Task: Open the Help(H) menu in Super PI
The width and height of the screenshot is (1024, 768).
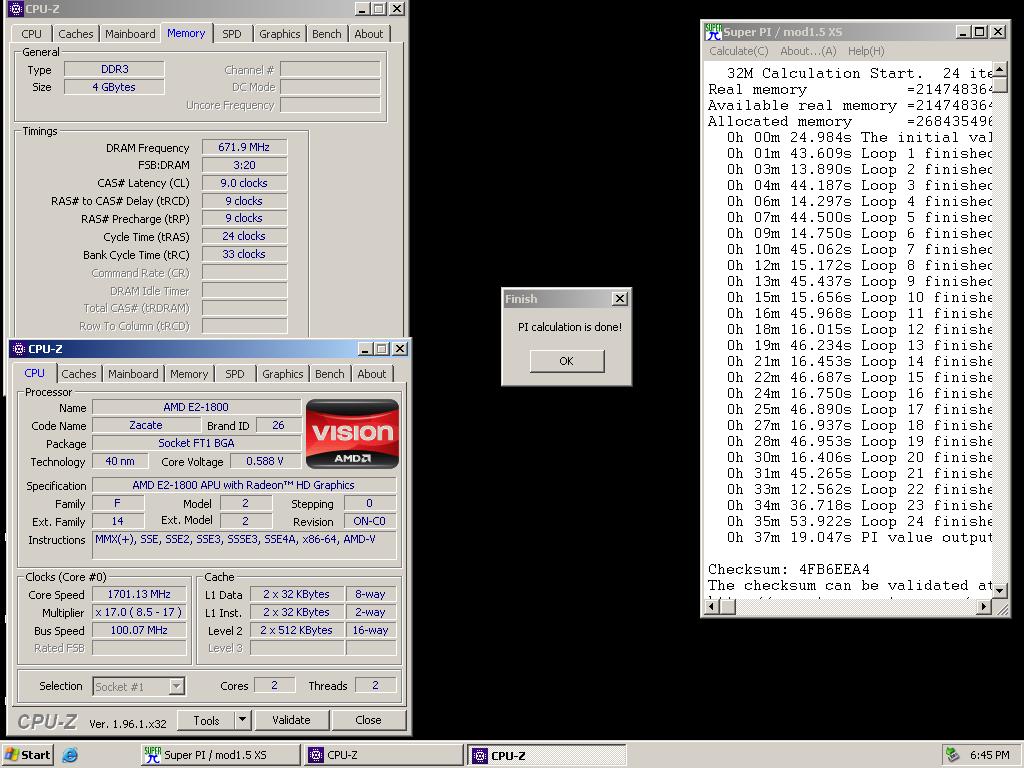Action: coord(866,51)
